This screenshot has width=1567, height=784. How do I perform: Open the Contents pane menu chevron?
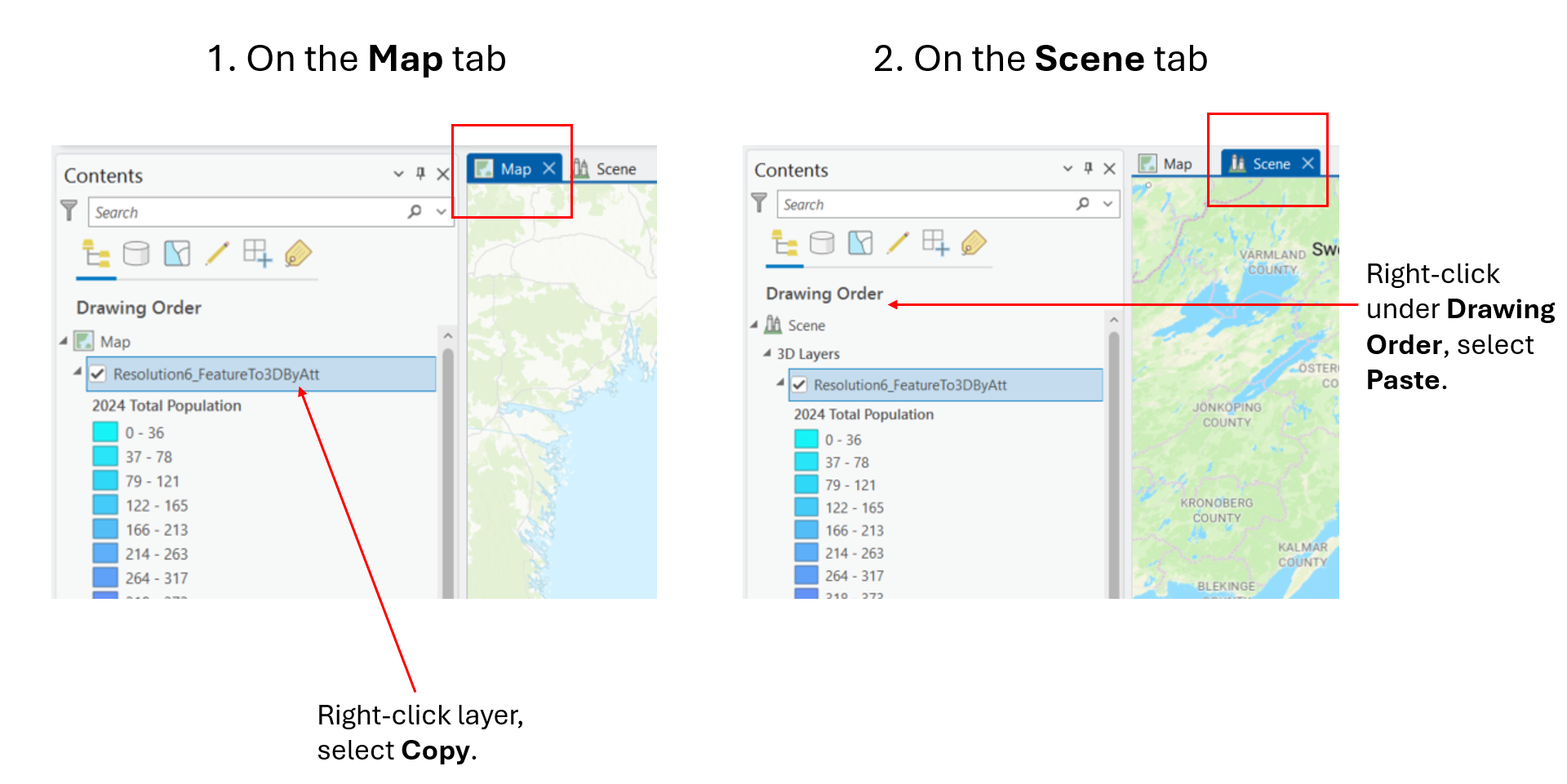pyautogui.click(x=398, y=174)
